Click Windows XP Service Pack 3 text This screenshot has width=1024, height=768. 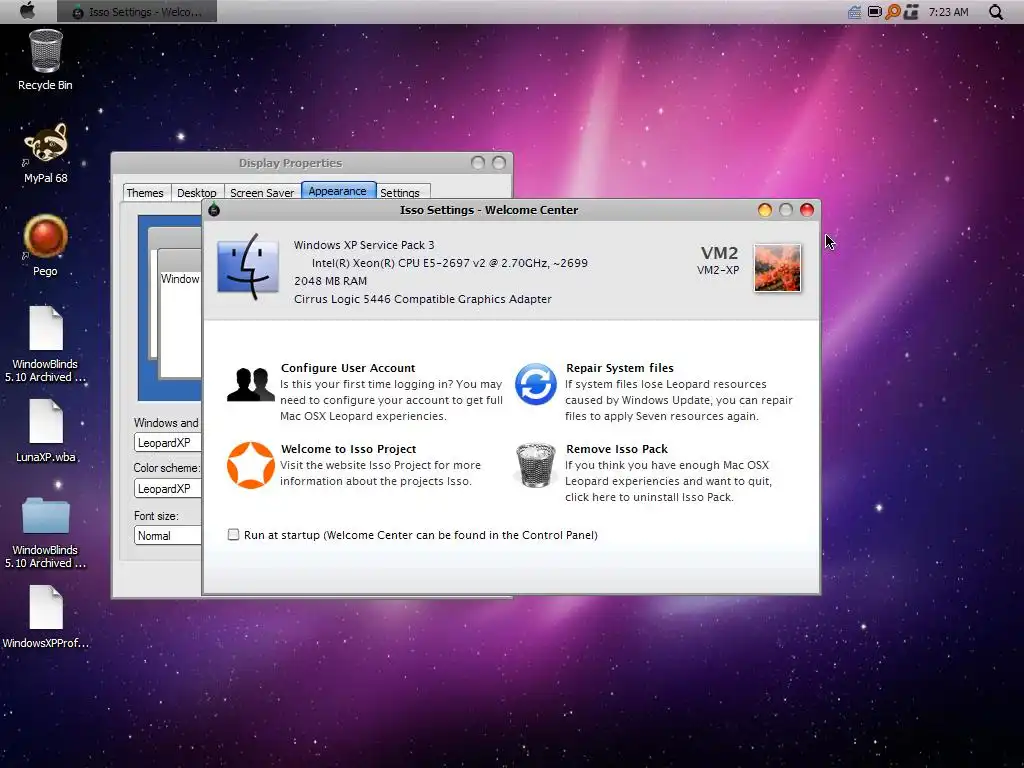(x=364, y=245)
